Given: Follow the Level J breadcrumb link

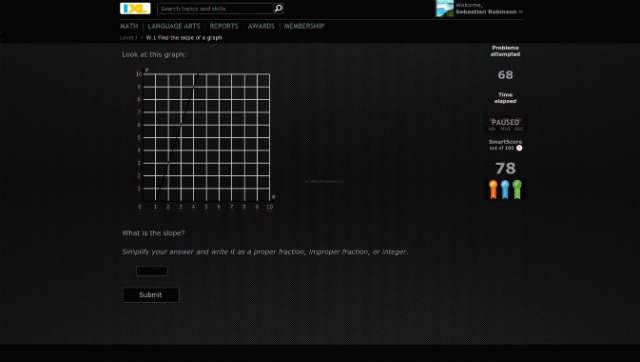Looking at the screenshot, I should click(128, 38).
